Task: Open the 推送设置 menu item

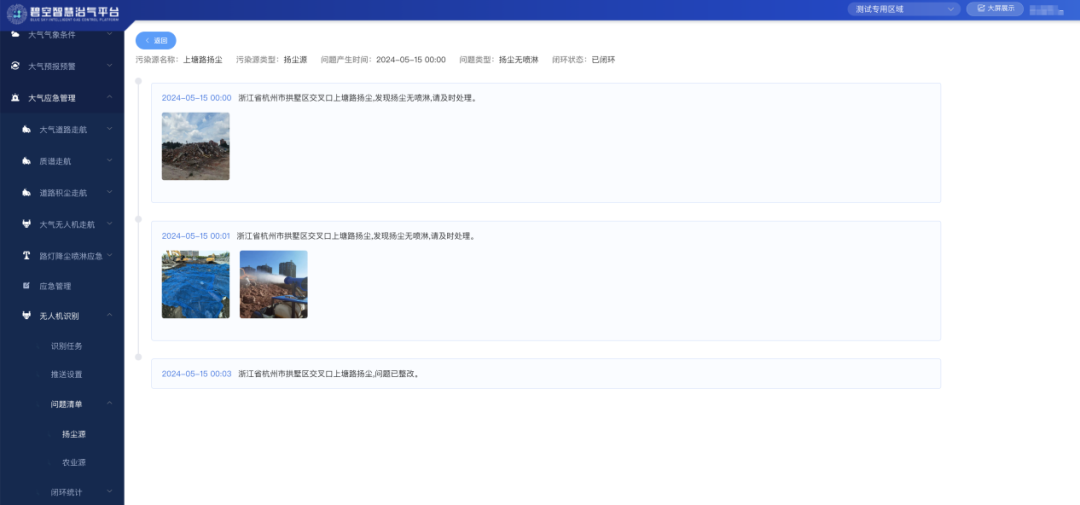Action: tap(66, 374)
